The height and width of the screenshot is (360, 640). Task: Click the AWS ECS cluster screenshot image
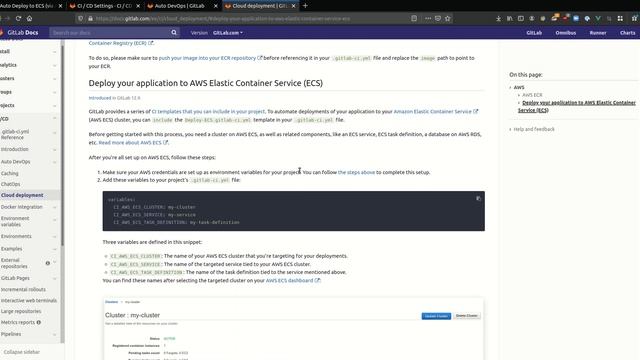pos(293,329)
